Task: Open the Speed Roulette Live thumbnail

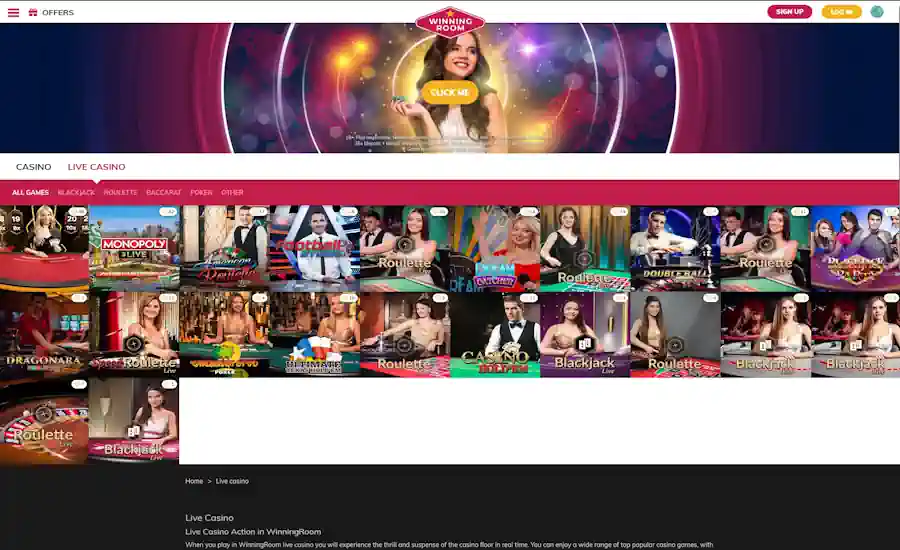Action: (134, 334)
